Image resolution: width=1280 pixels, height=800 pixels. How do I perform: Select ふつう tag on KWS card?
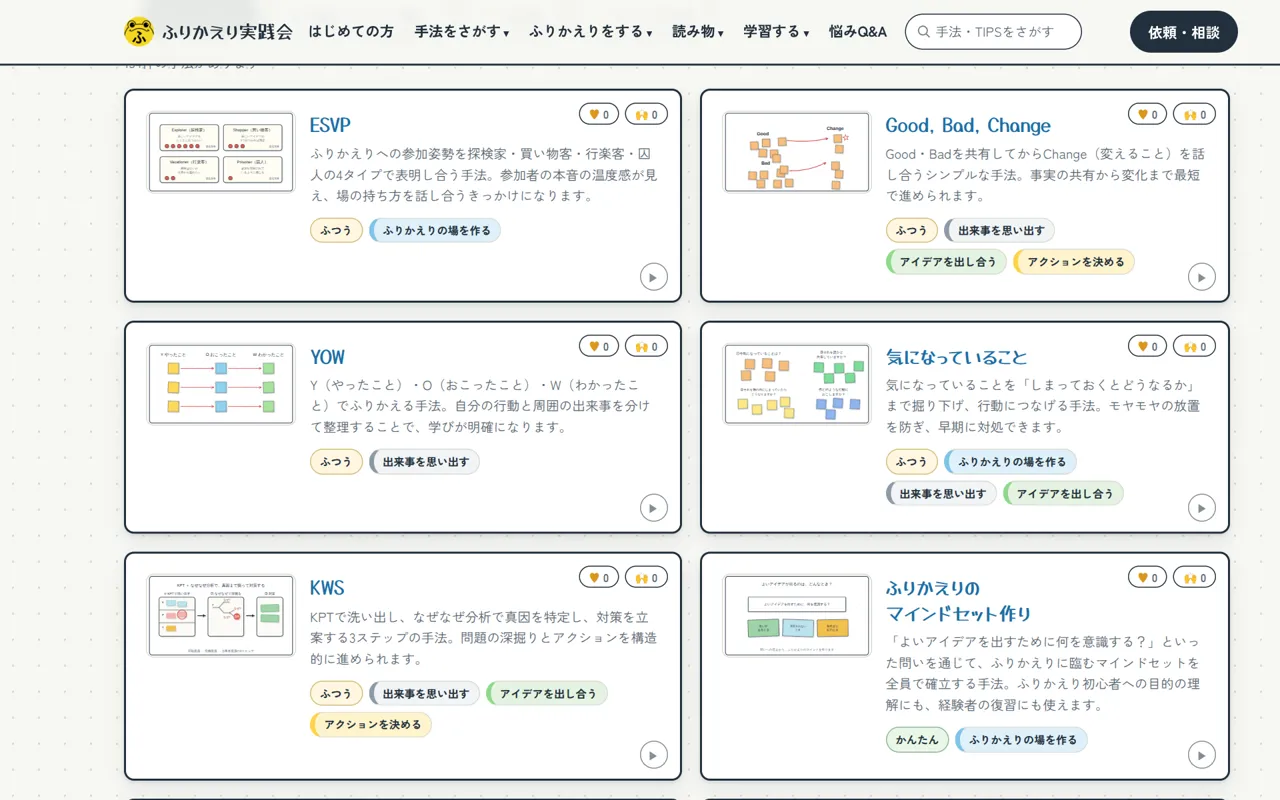click(x=336, y=694)
